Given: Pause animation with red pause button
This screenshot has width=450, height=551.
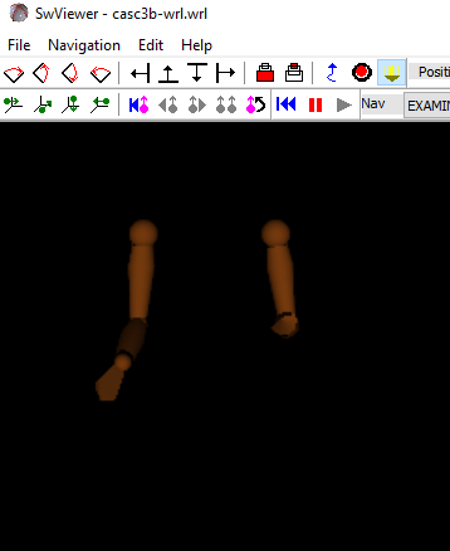Looking at the screenshot, I should click(x=315, y=105).
